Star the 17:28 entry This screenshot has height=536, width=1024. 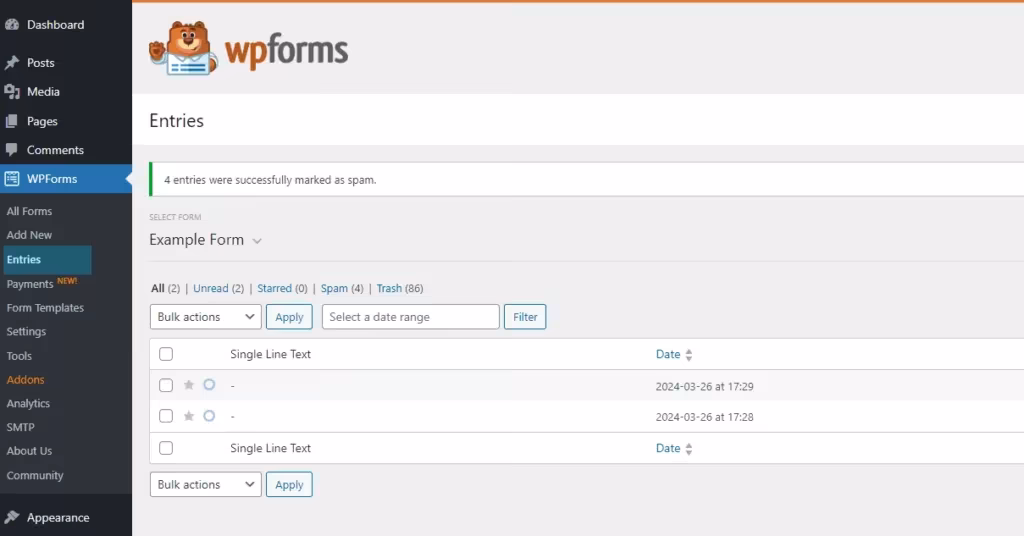click(x=189, y=416)
